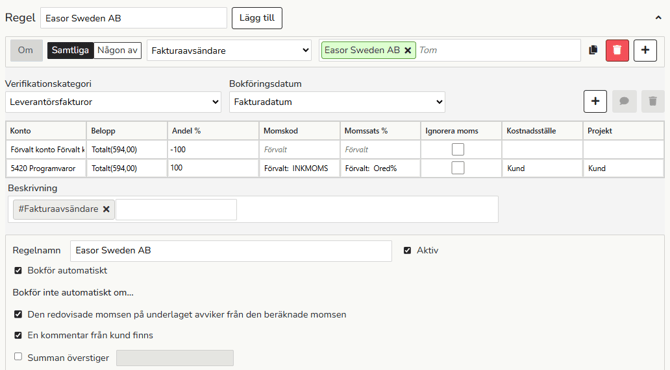This screenshot has width=670, height=370.
Task: Select the Samtliga option
Action: (70, 50)
